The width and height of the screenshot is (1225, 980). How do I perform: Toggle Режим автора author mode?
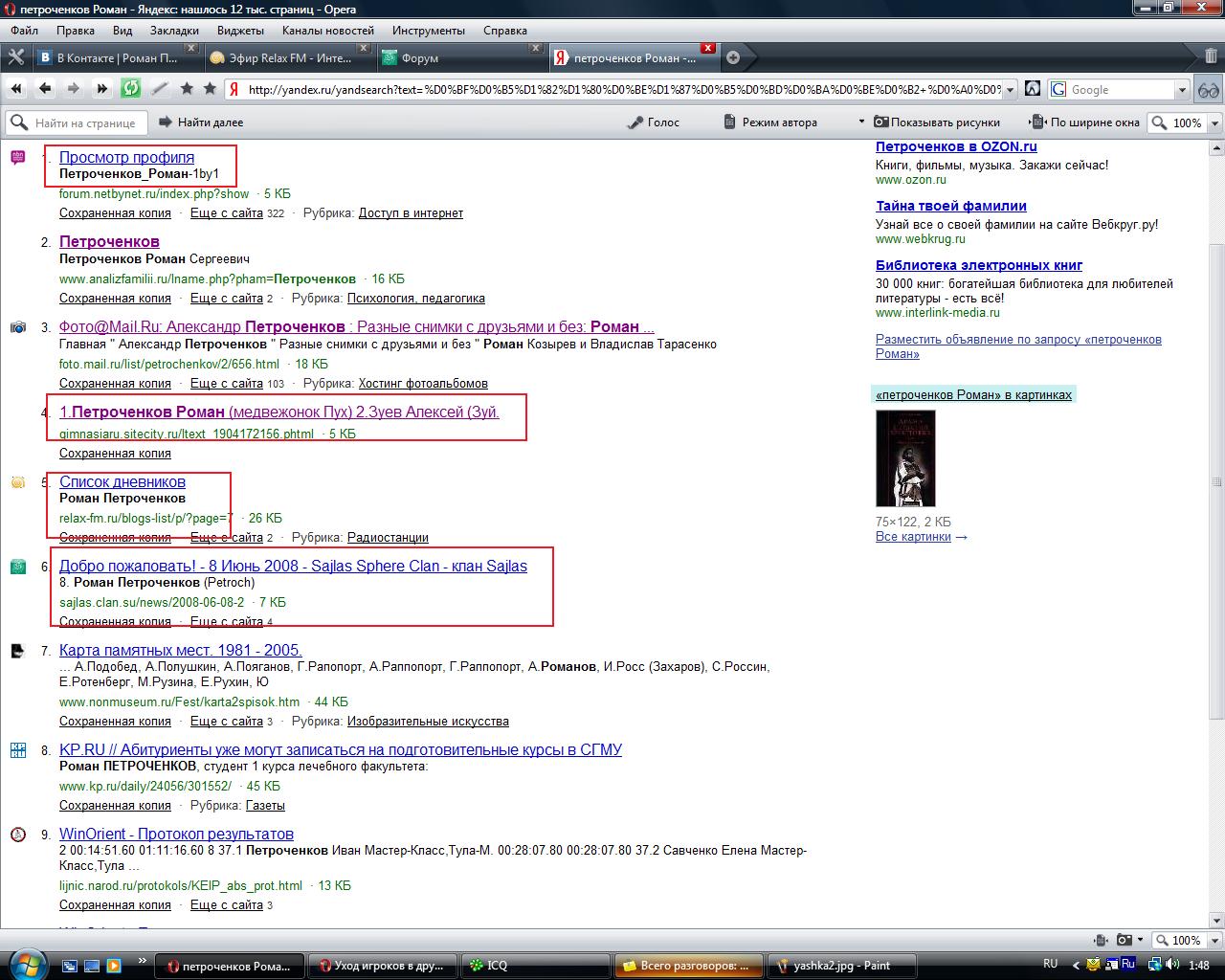point(770,122)
